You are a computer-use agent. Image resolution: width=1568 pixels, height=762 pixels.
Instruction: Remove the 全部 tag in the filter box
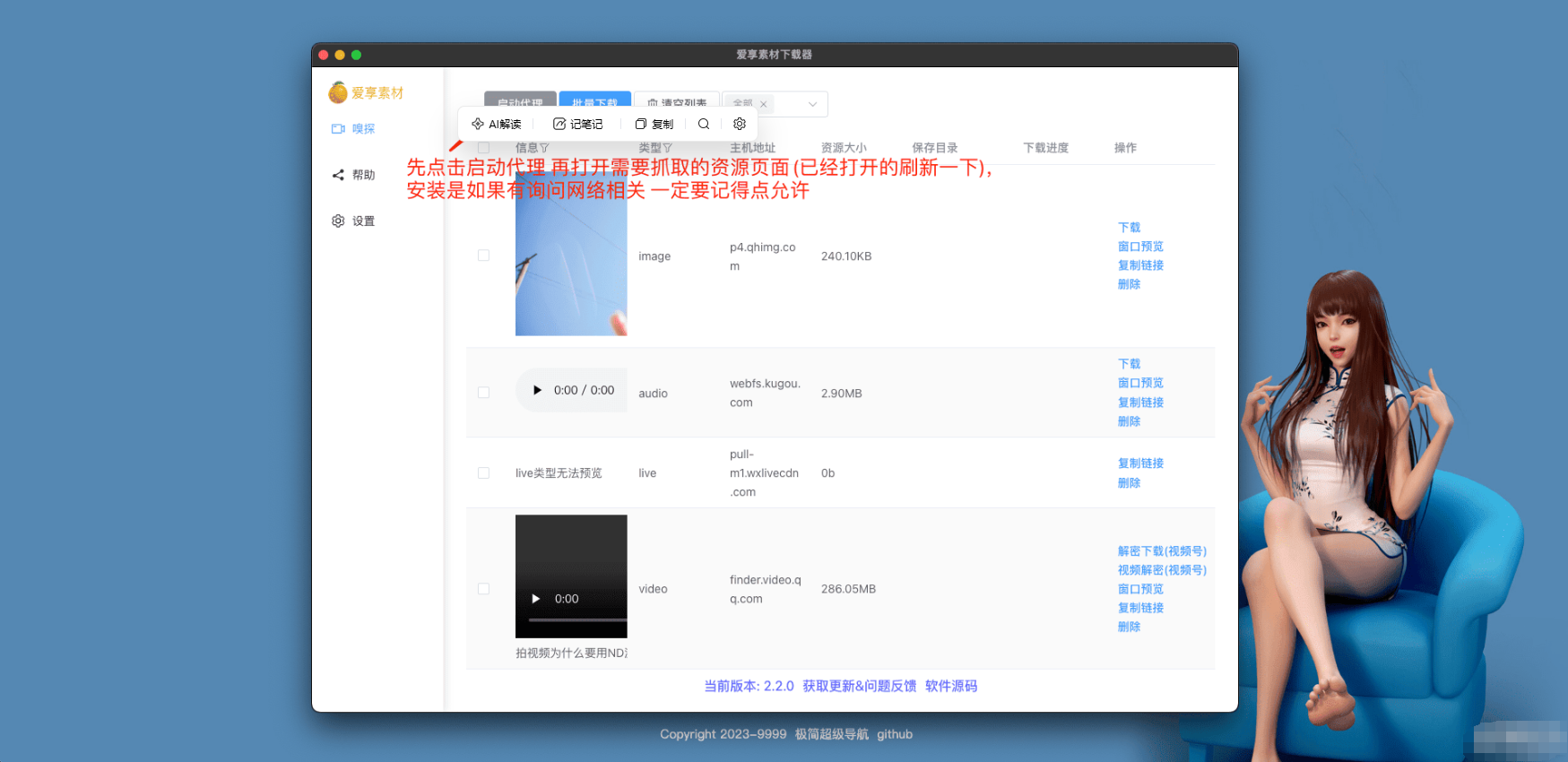point(764,104)
